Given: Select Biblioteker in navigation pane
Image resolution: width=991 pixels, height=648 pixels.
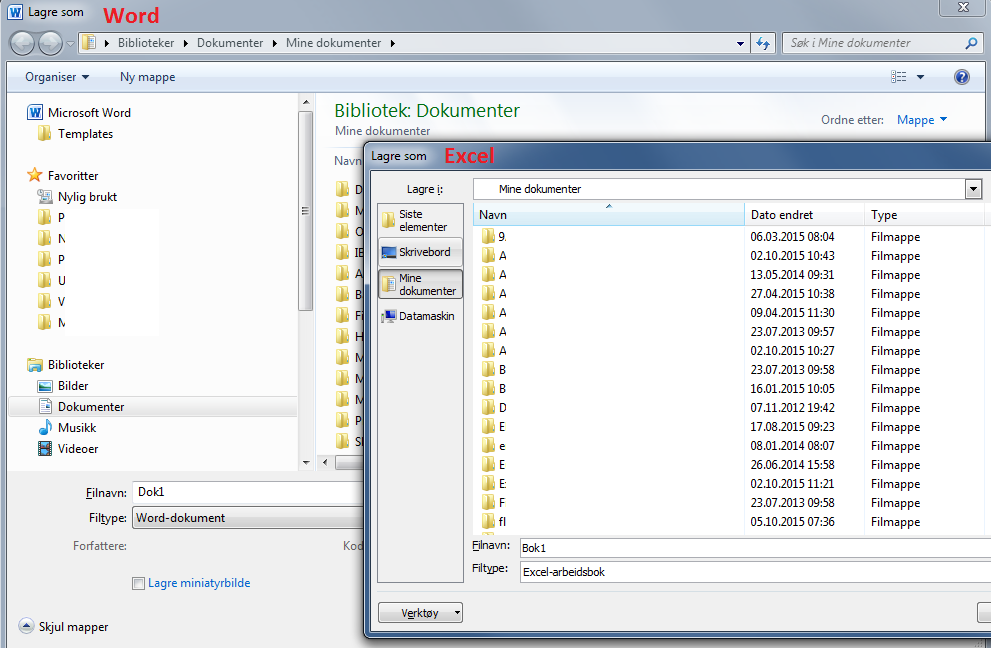Looking at the screenshot, I should pos(66,365).
